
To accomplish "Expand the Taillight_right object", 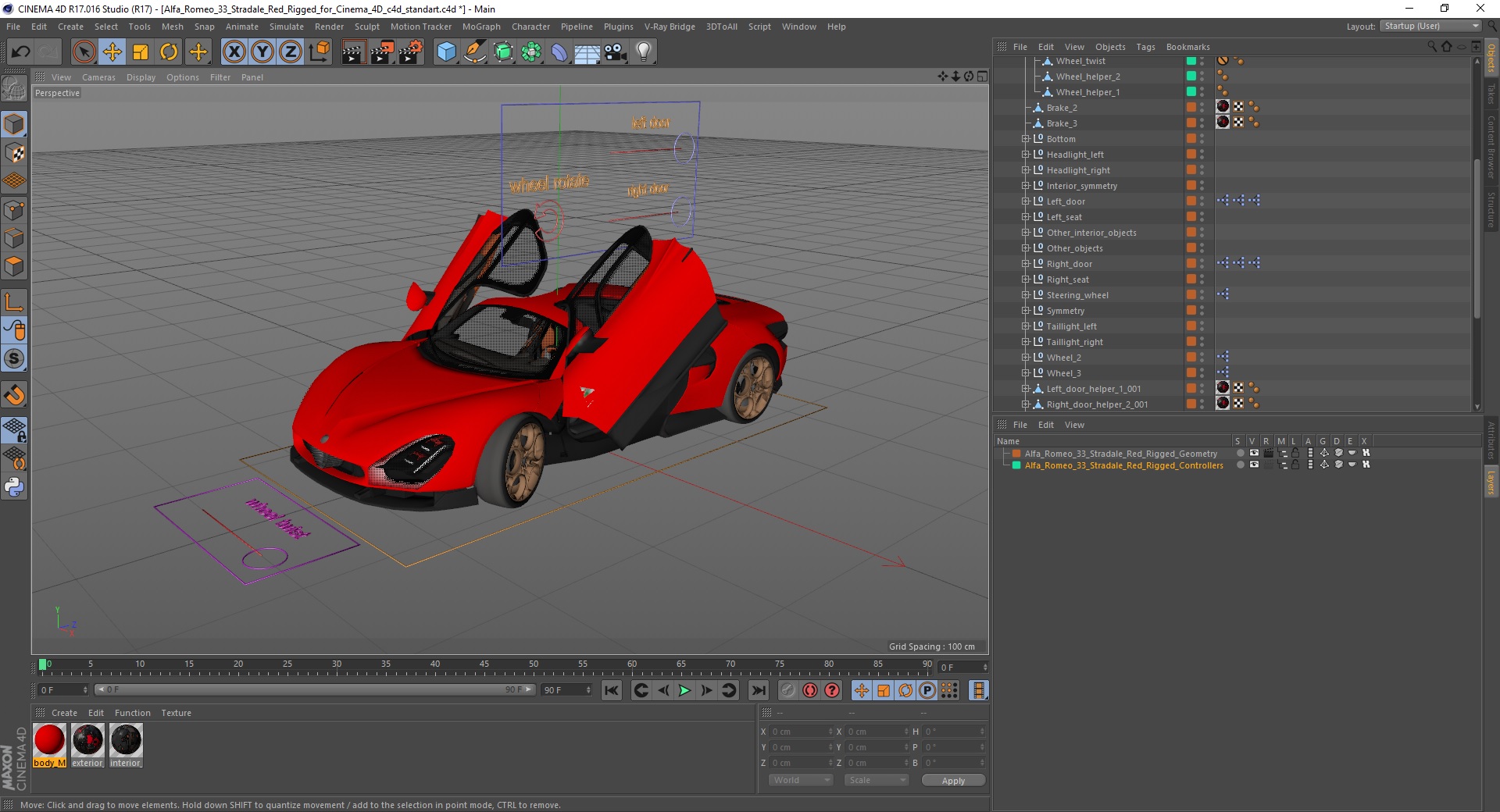I will (x=1025, y=342).
